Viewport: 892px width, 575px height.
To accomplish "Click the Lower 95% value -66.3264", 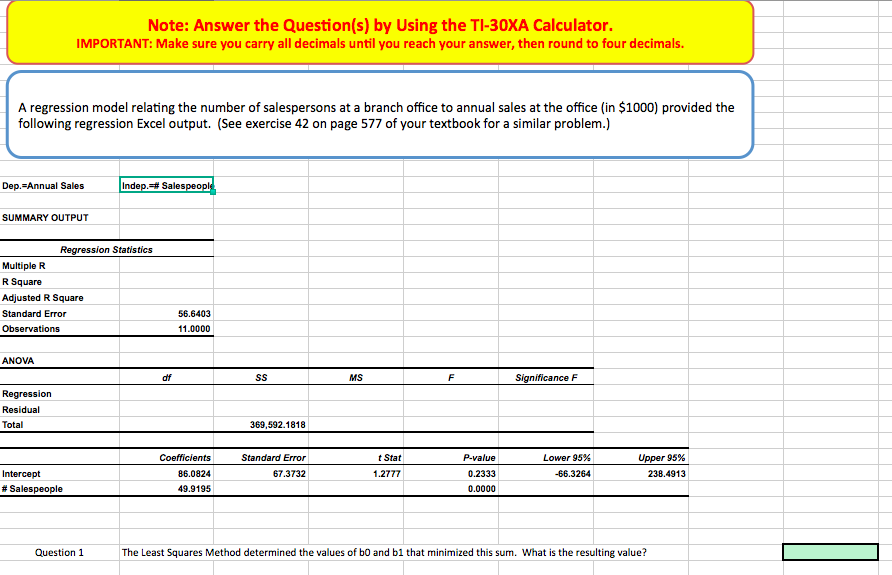I will coord(573,474).
